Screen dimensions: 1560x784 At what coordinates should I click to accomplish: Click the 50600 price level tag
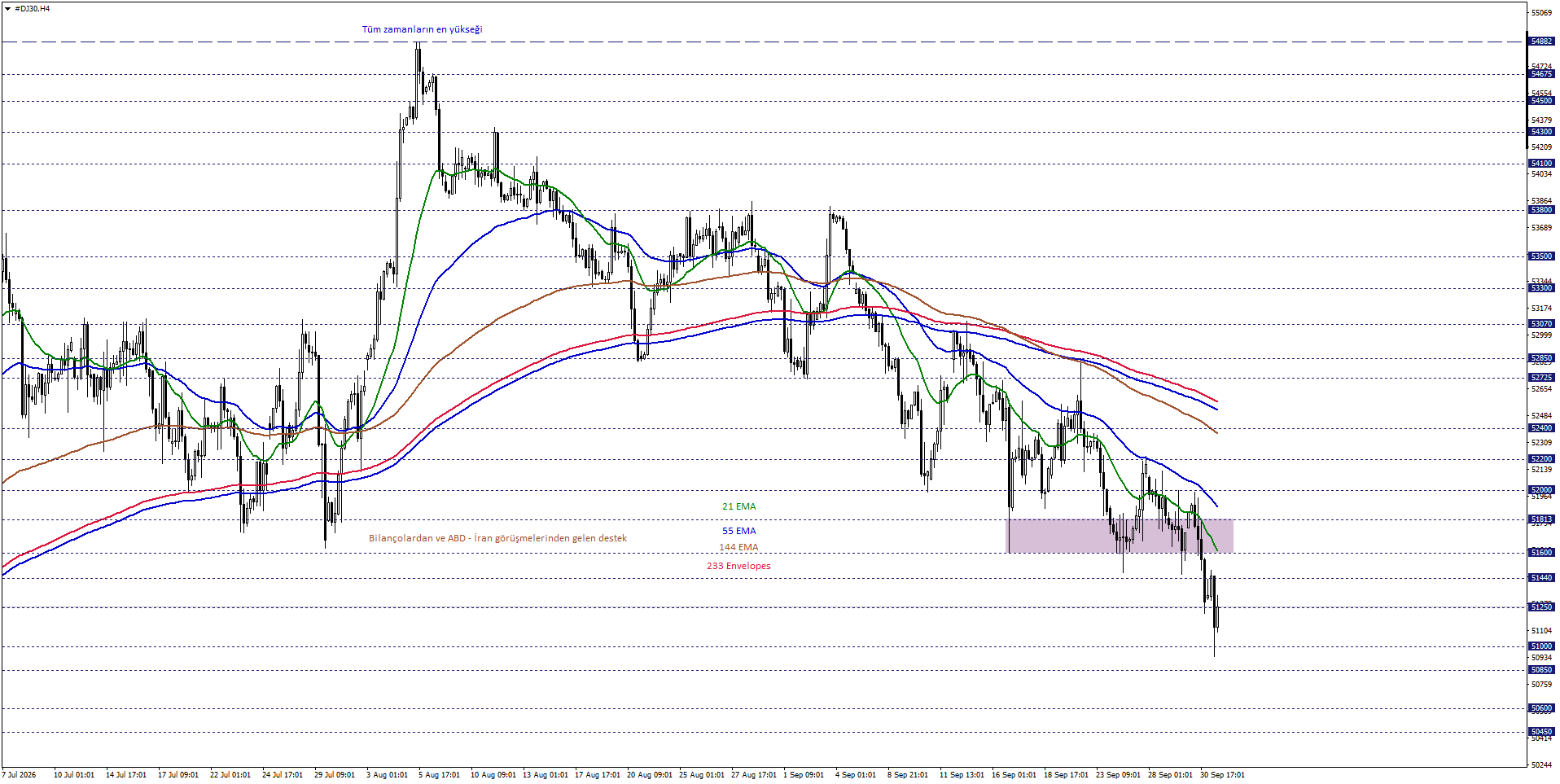click(1541, 708)
